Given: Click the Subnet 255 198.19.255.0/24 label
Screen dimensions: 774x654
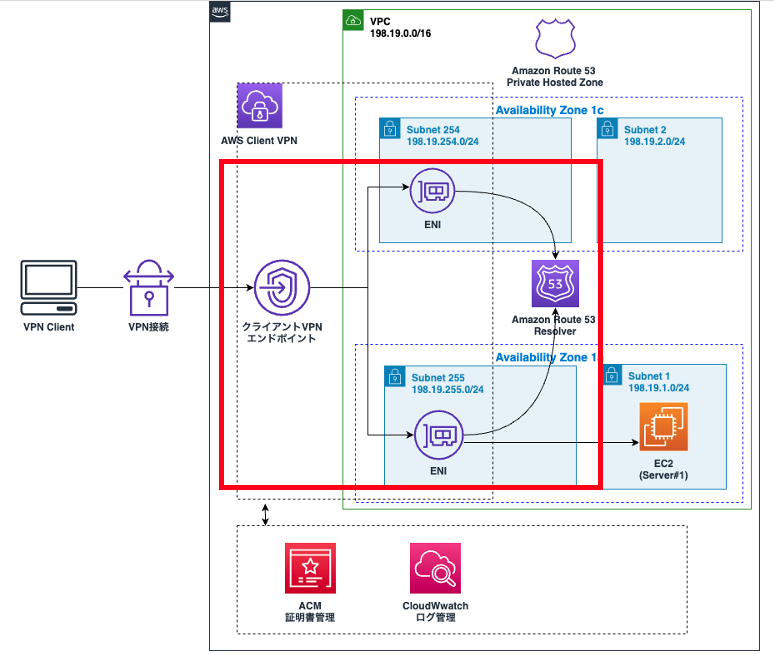Looking at the screenshot, I should click(x=448, y=383).
